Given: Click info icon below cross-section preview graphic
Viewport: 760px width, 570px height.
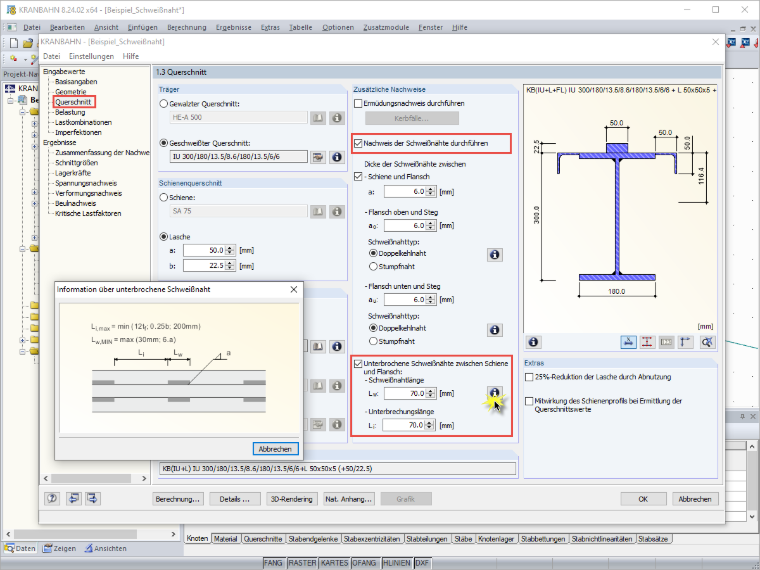Looking at the screenshot, I should click(x=533, y=342).
